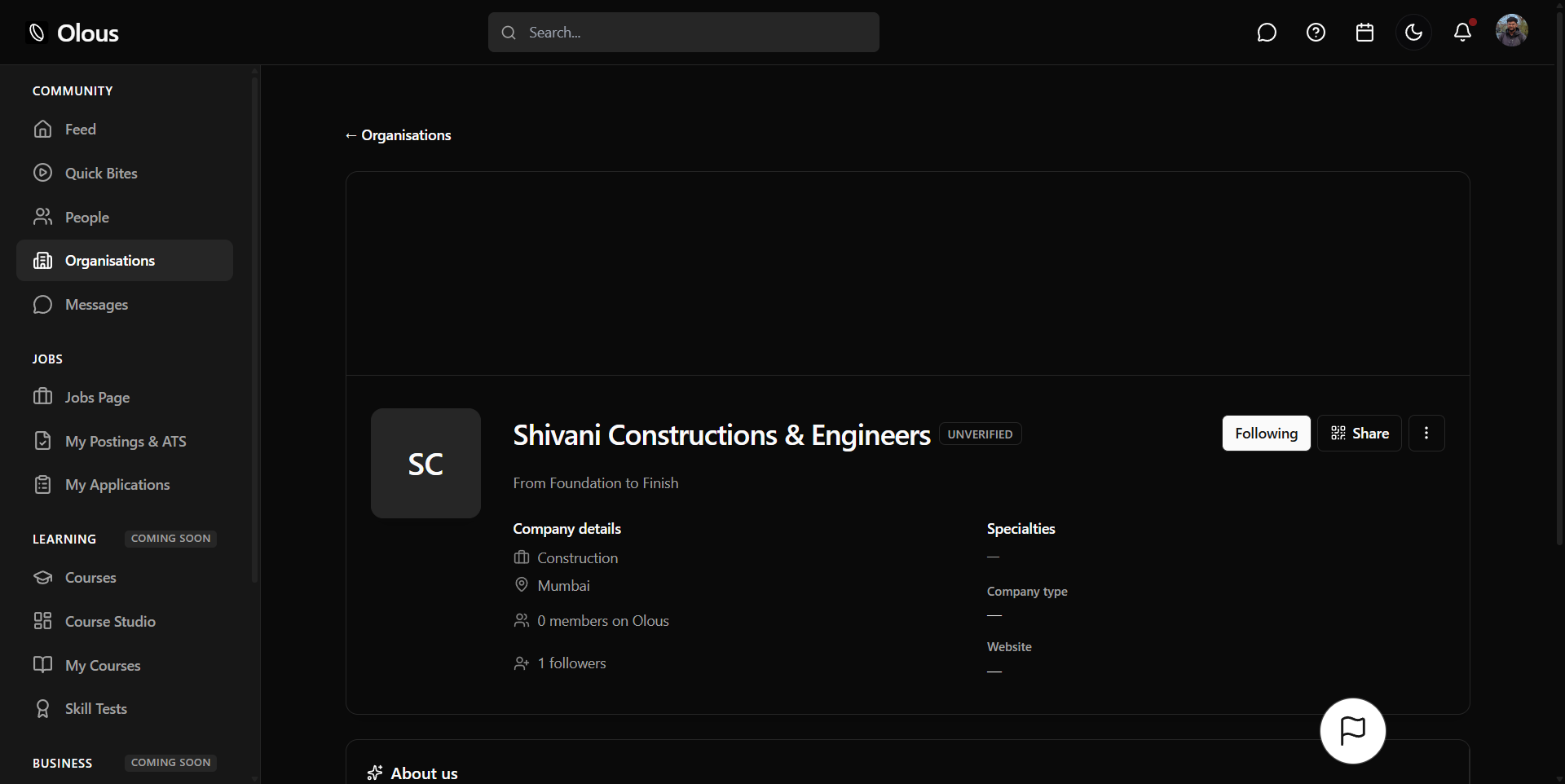
Task: Click the Organisations building icon
Action: [x=42, y=261]
